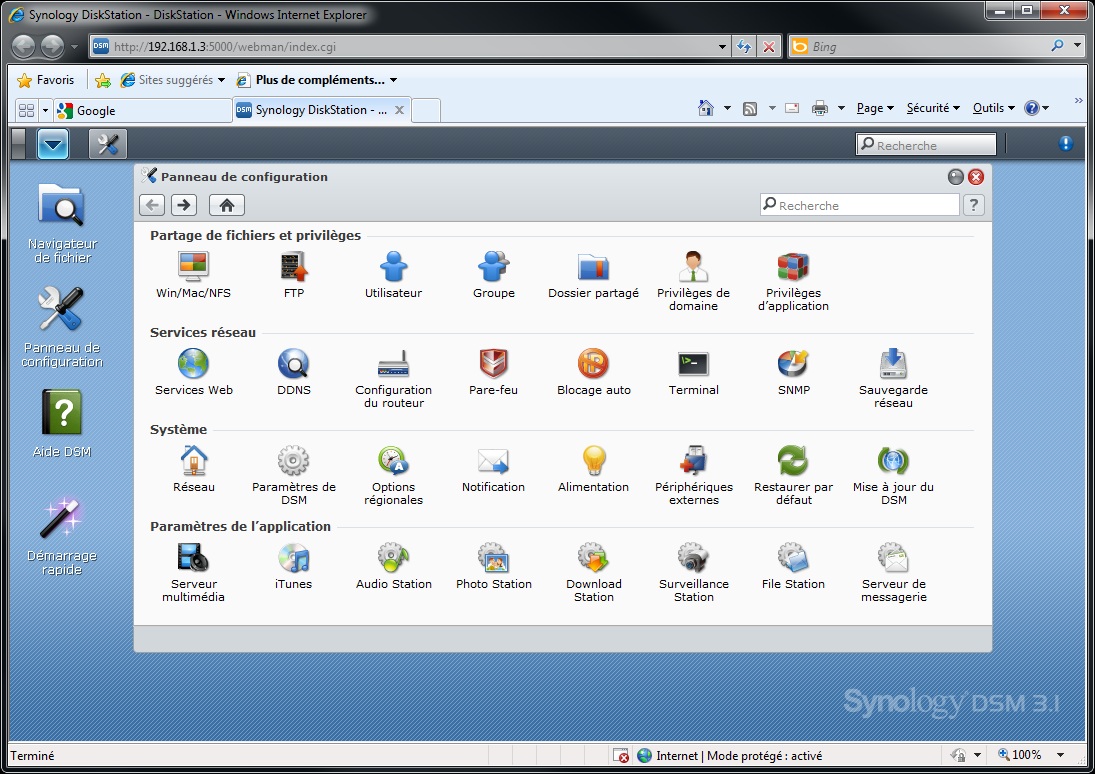Click the Favoris star button
1095x774 pixels.
tap(45, 80)
